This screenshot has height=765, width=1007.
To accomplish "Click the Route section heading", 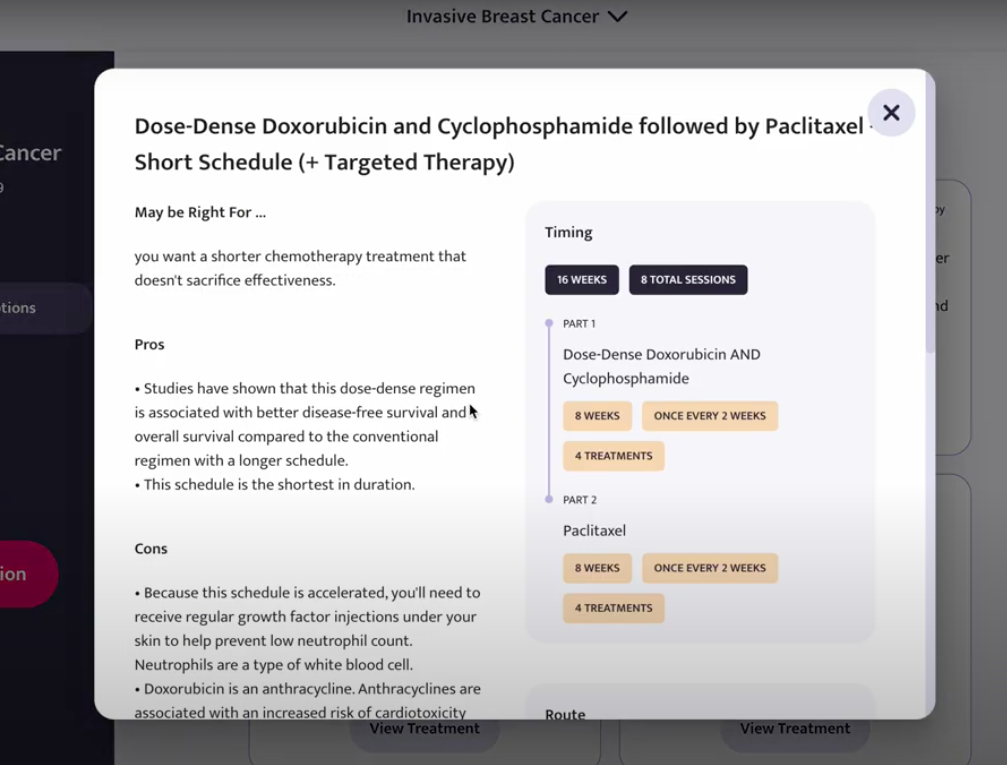I will [565, 714].
